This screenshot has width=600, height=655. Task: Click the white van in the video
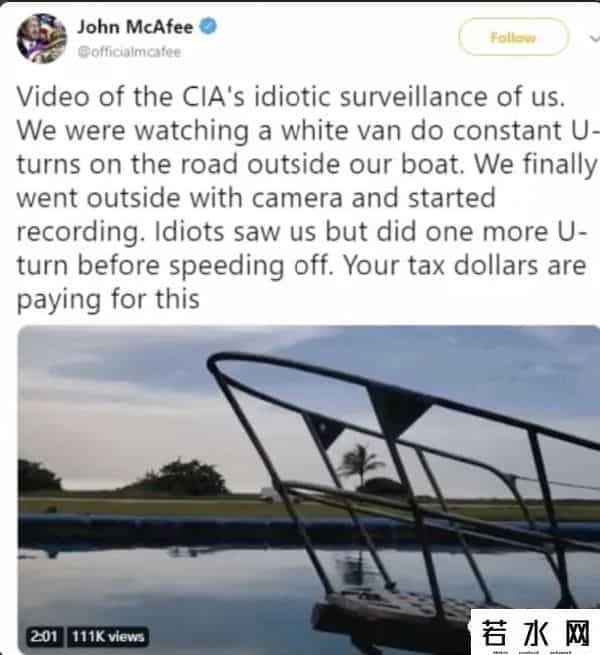click(270, 493)
